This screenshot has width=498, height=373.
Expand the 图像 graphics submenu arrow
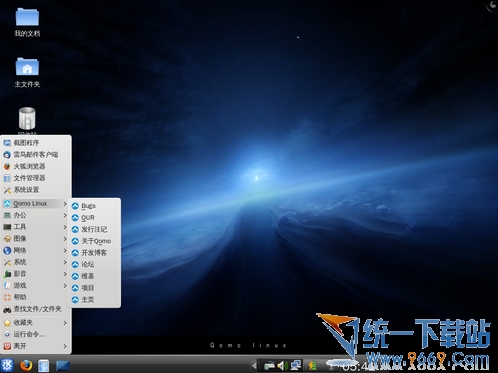pyautogui.click(x=65, y=239)
